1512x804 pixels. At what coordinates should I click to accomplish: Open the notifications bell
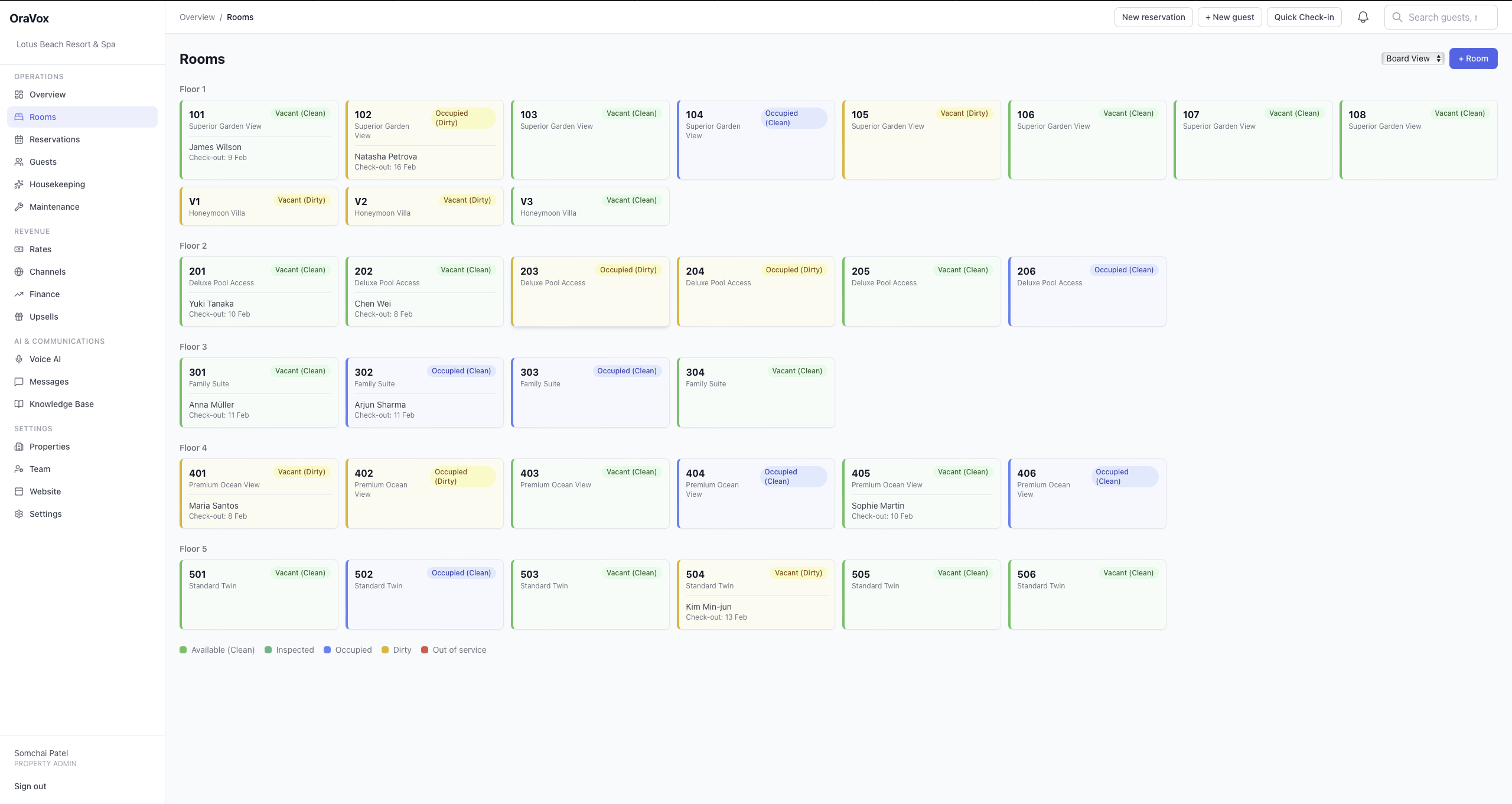pyautogui.click(x=1363, y=17)
